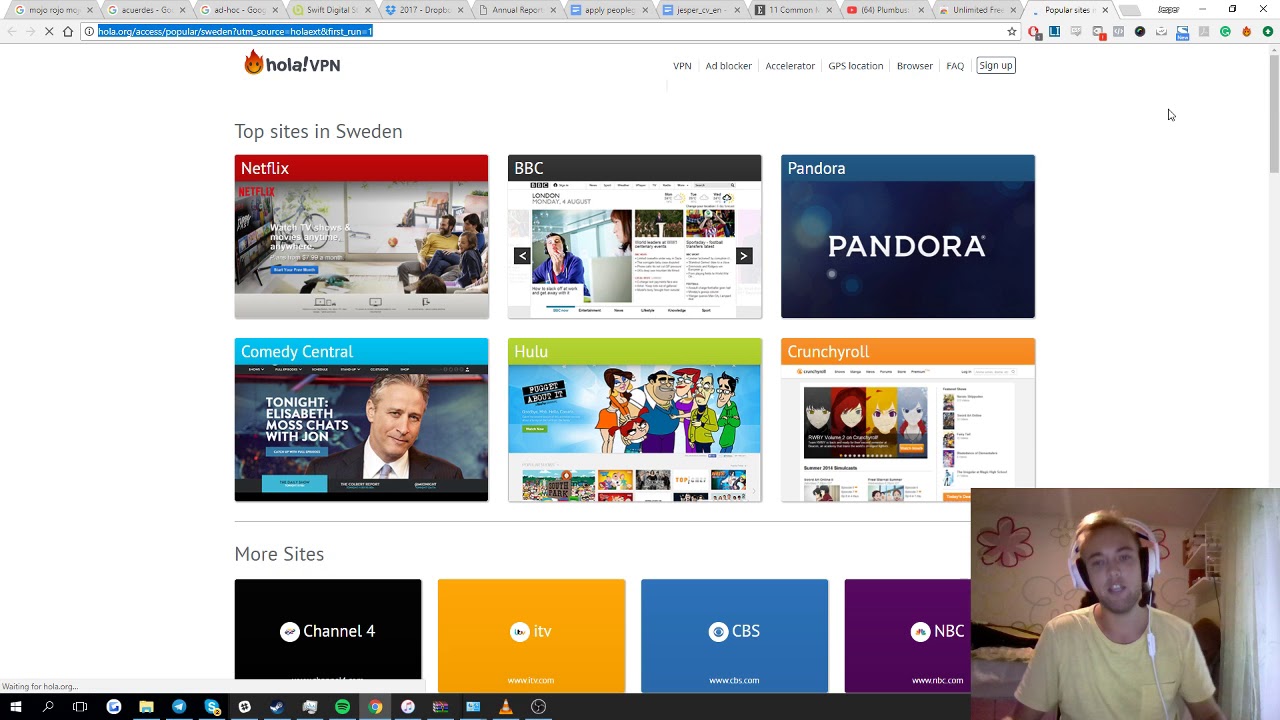This screenshot has width=1280, height=720.
Task: Click the blue extension icon marked New
Action: coord(1182,32)
